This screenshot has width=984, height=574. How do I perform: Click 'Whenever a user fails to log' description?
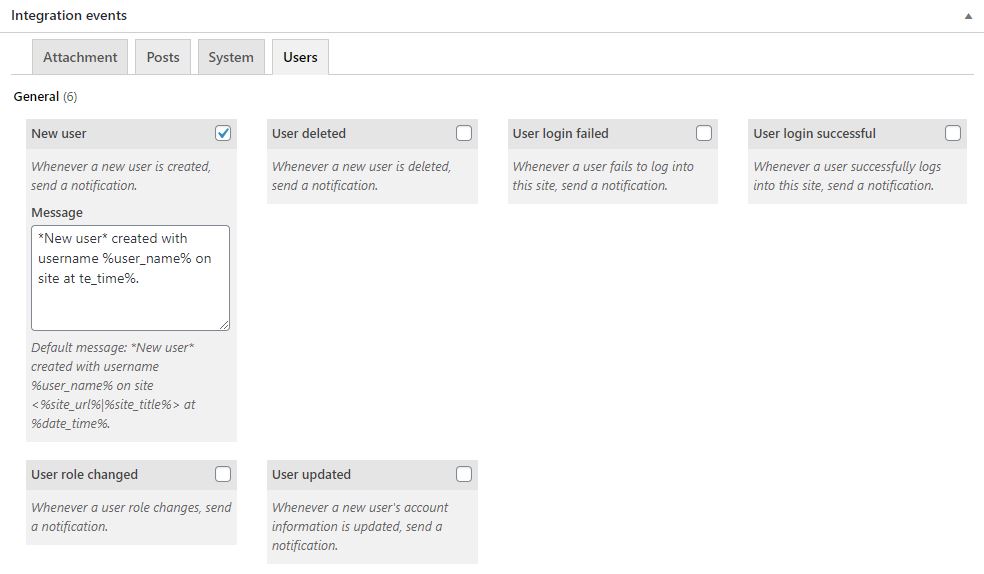coord(603,176)
